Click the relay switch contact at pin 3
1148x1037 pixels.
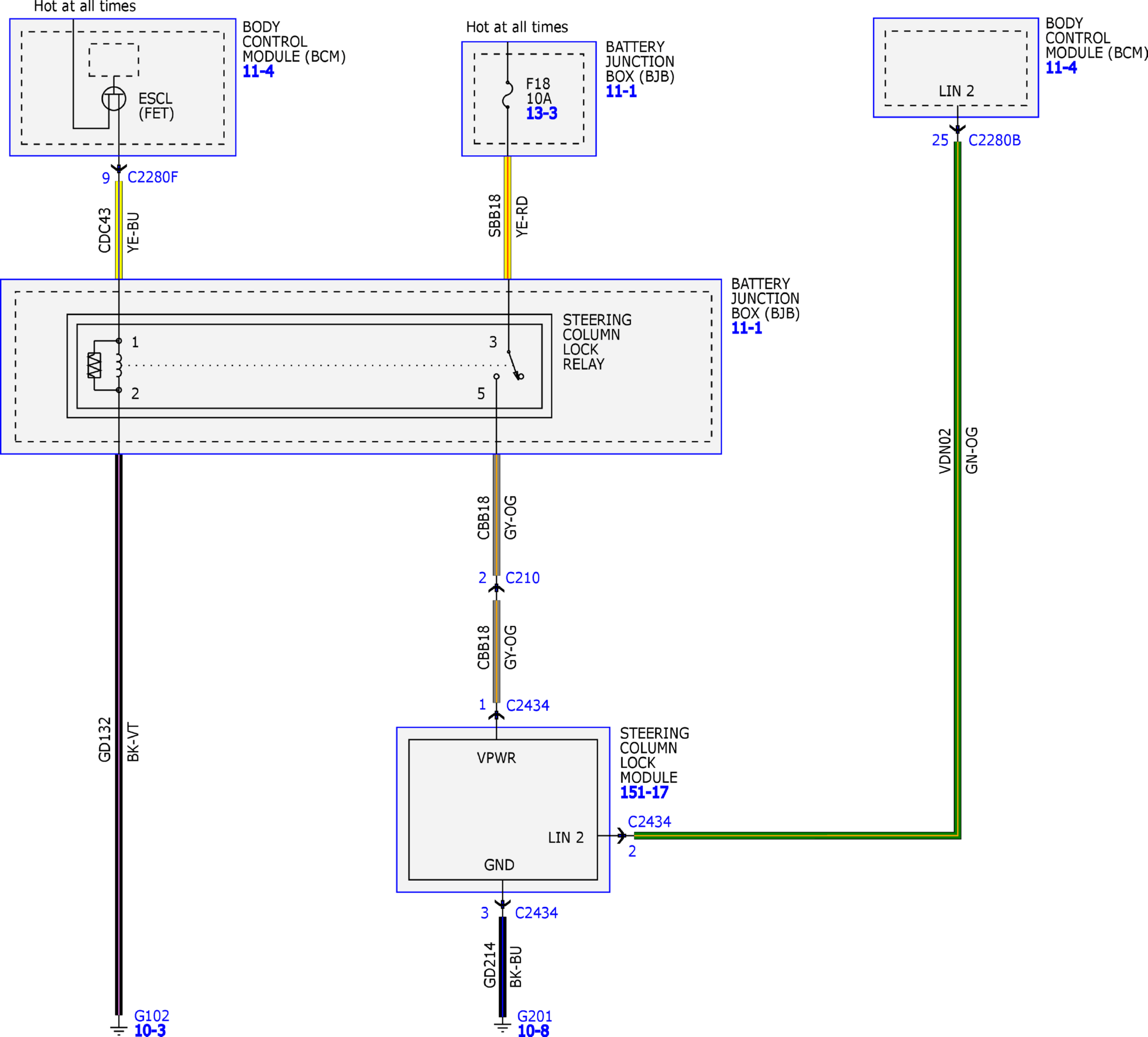pyautogui.click(x=515, y=364)
